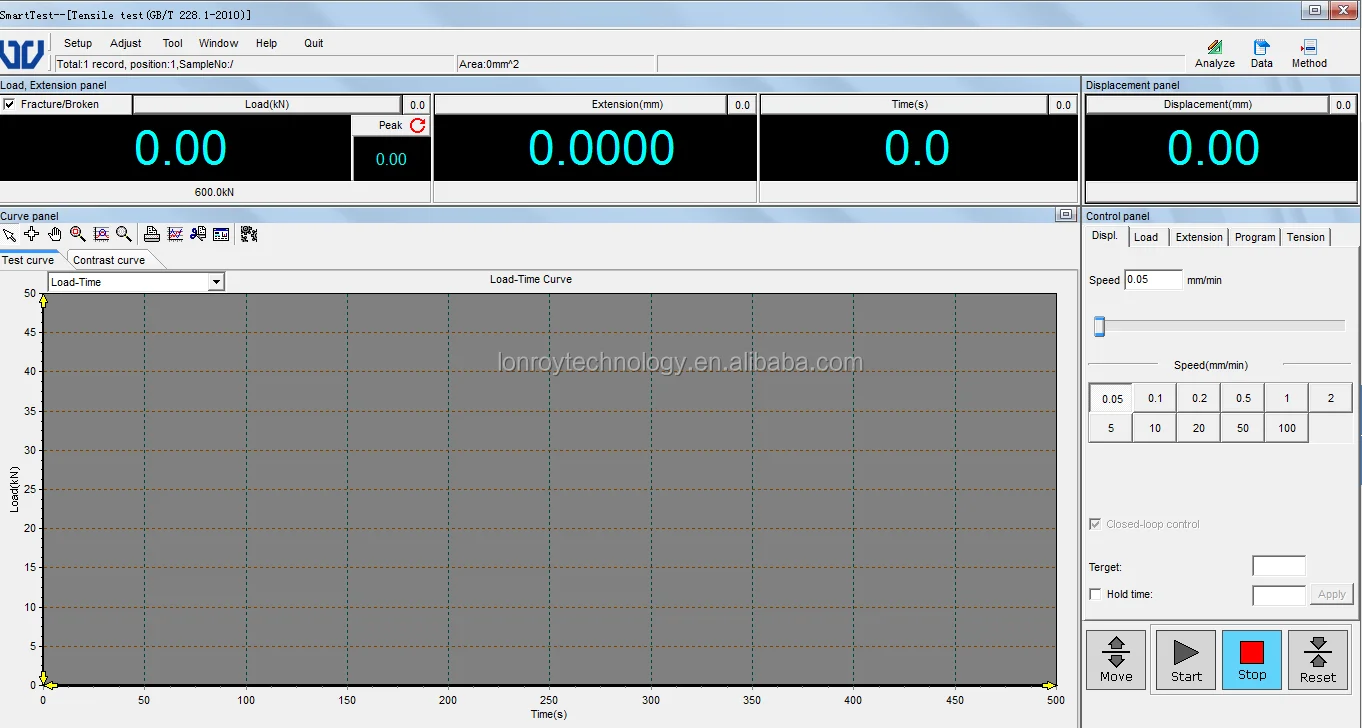1362x728 pixels.
Task: Print the current curve
Action: 151,234
